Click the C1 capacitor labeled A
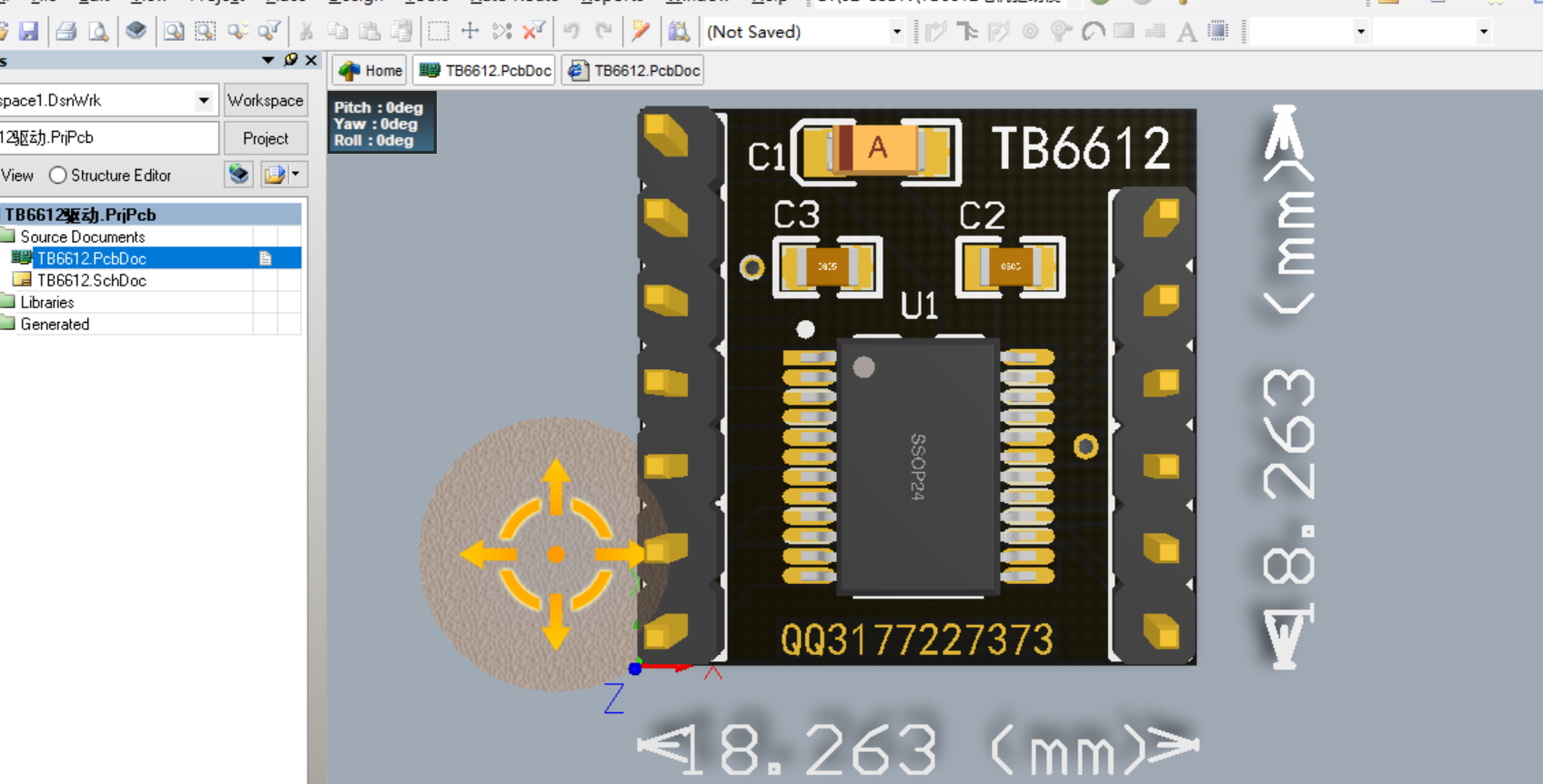This screenshot has width=1543, height=784. pos(877,149)
